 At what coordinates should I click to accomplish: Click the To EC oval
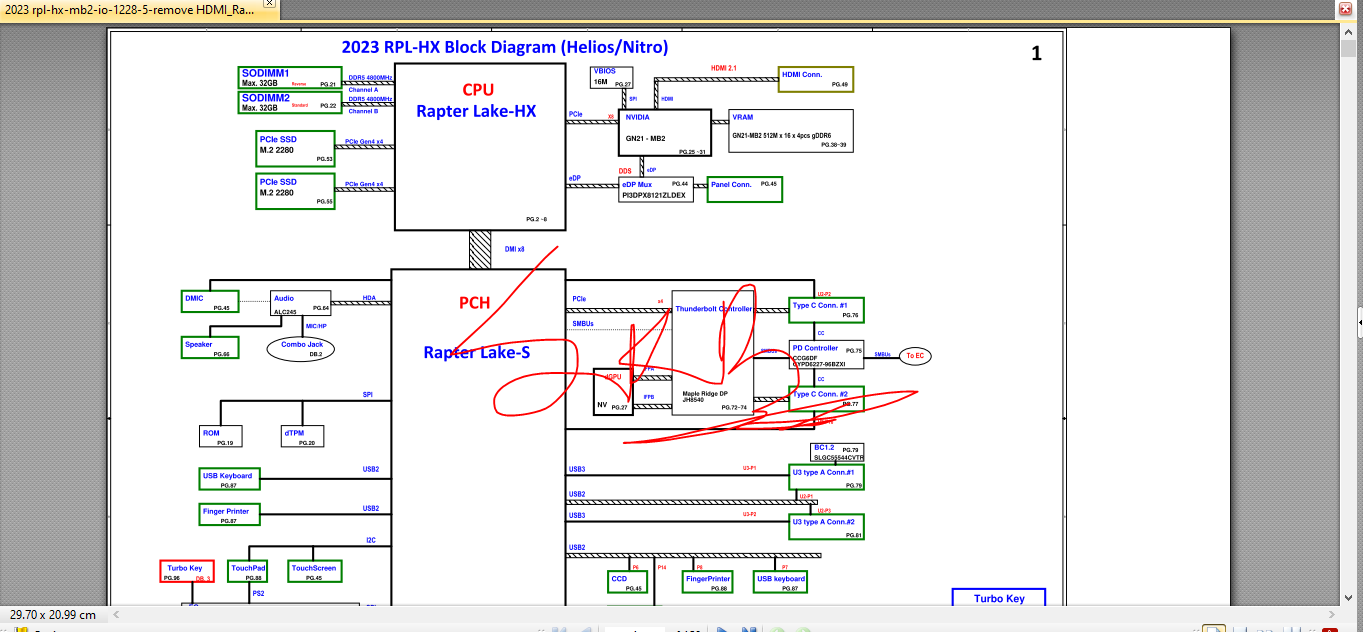click(x=915, y=355)
